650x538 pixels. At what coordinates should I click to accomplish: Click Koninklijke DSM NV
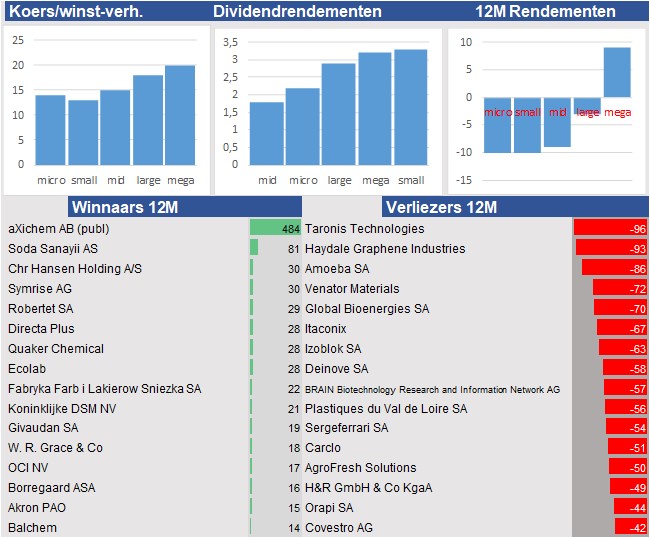coord(62,409)
